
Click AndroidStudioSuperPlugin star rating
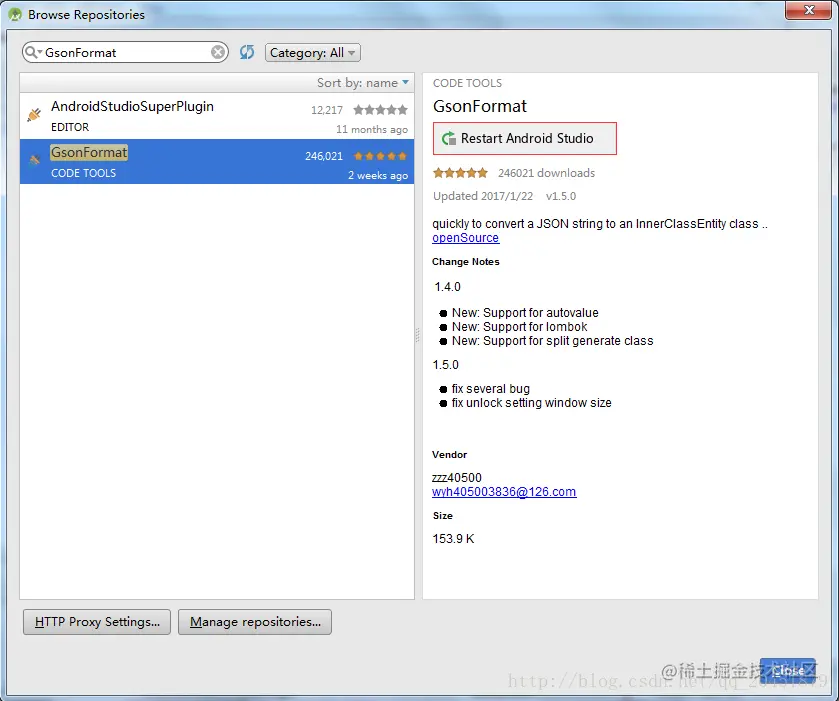click(380, 110)
